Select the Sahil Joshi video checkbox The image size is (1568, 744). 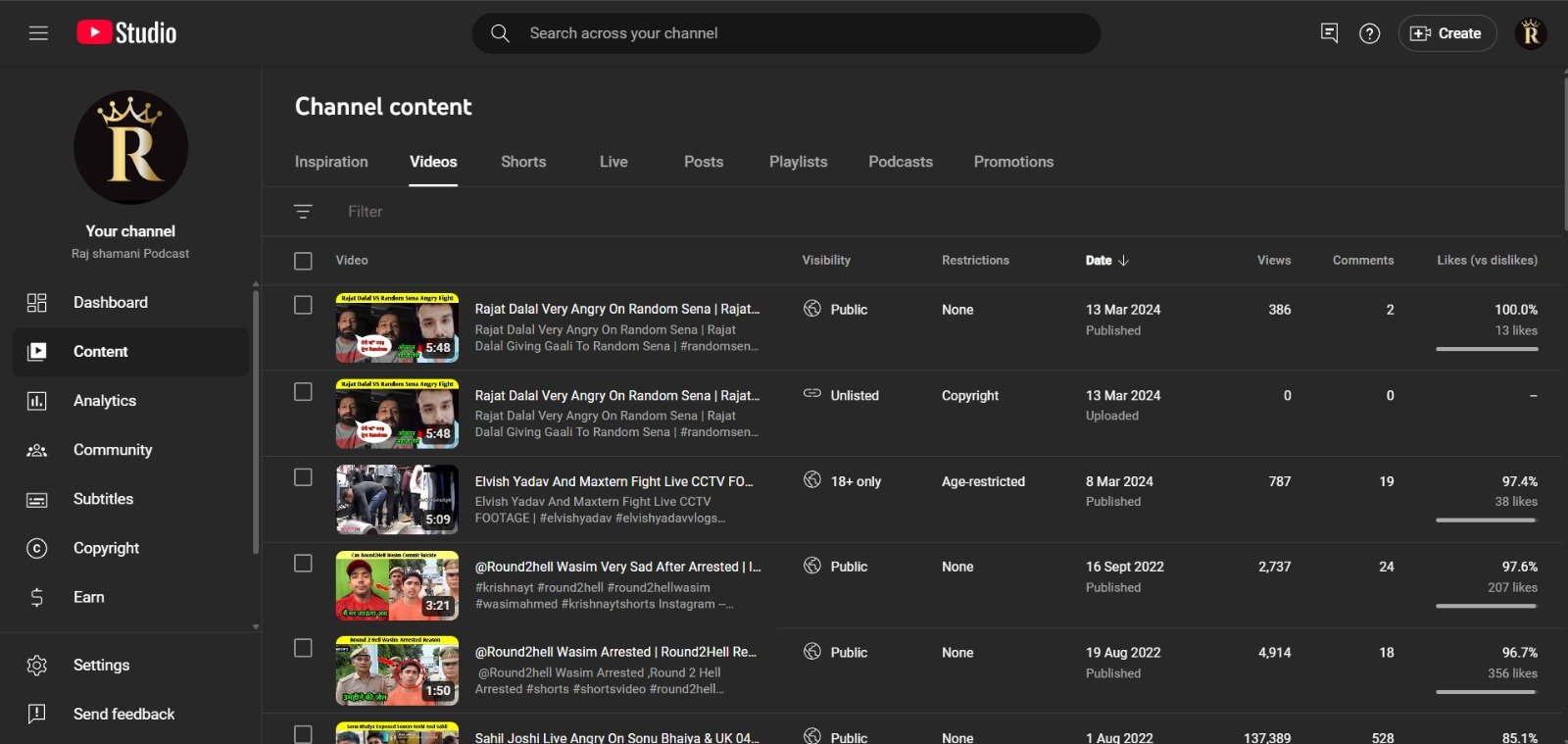303,734
